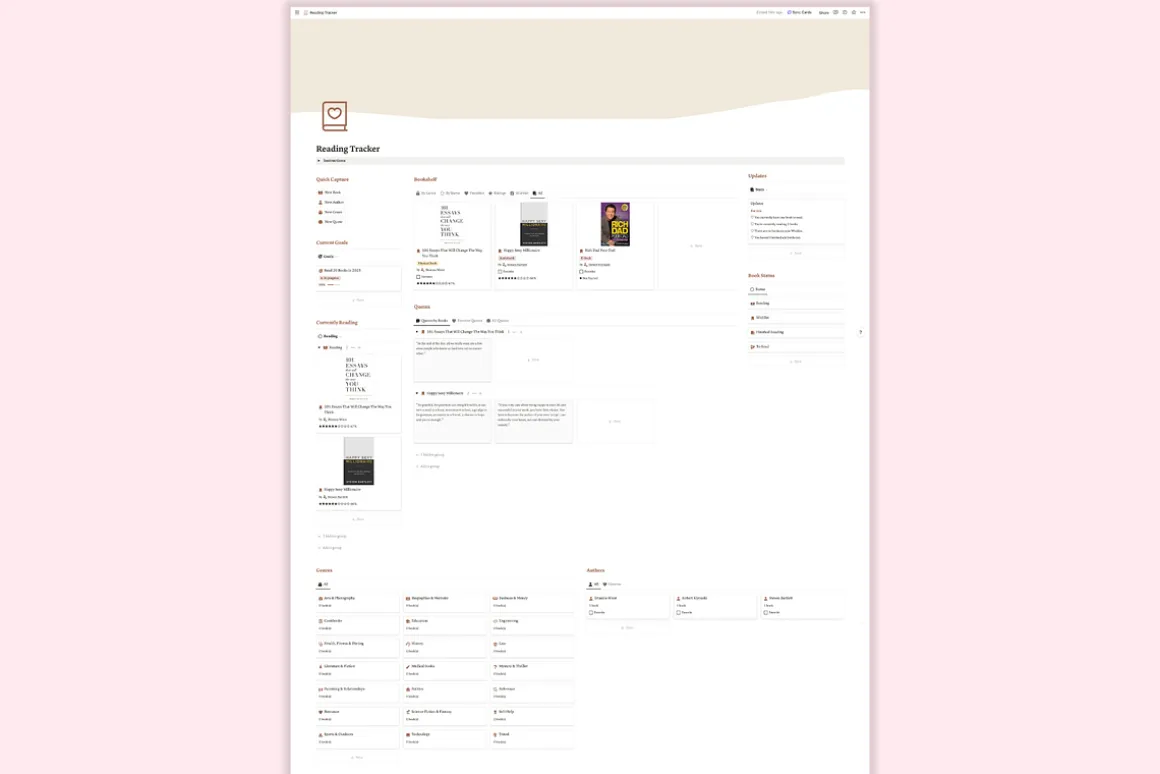The height and width of the screenshot is (774, 1160).
Task: Open the sidebar menu icon at top left
Action: tap(297, 13)
